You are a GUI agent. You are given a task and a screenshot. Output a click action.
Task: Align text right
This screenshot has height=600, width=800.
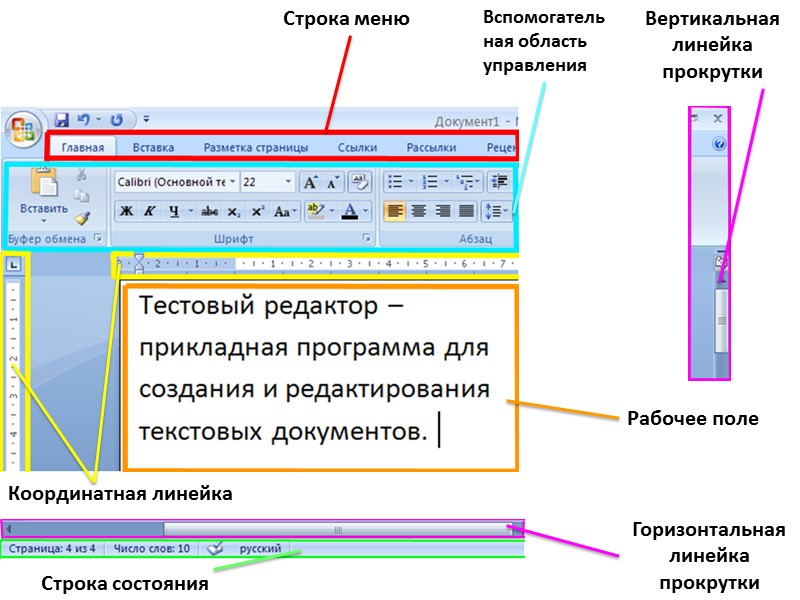click(442, 211)
